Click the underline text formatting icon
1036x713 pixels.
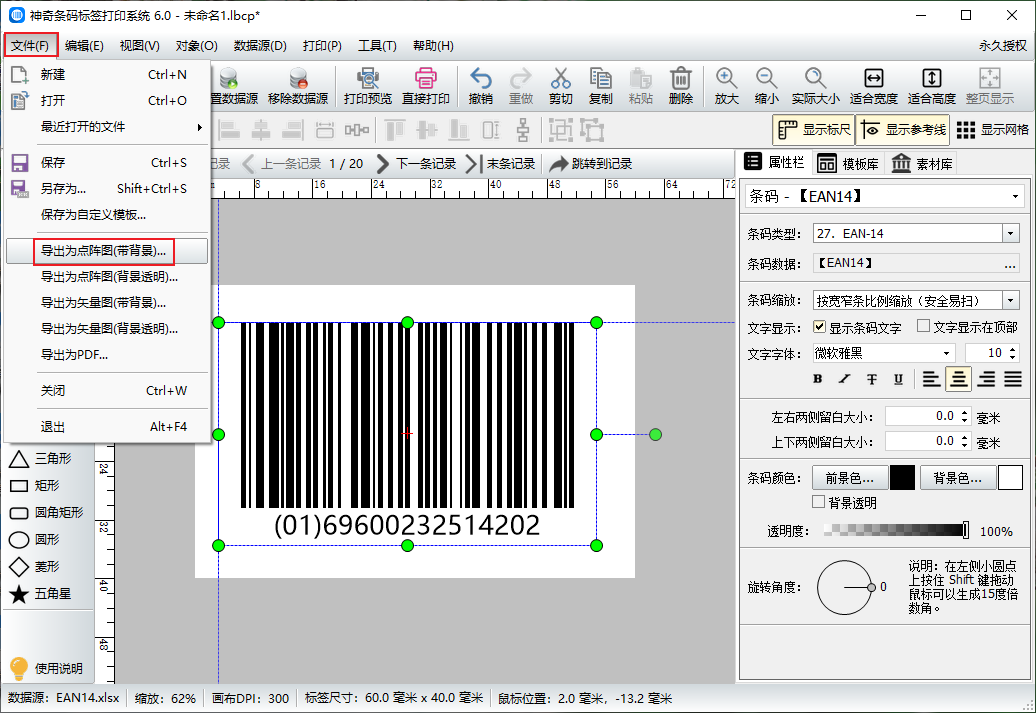pos(898,379)
